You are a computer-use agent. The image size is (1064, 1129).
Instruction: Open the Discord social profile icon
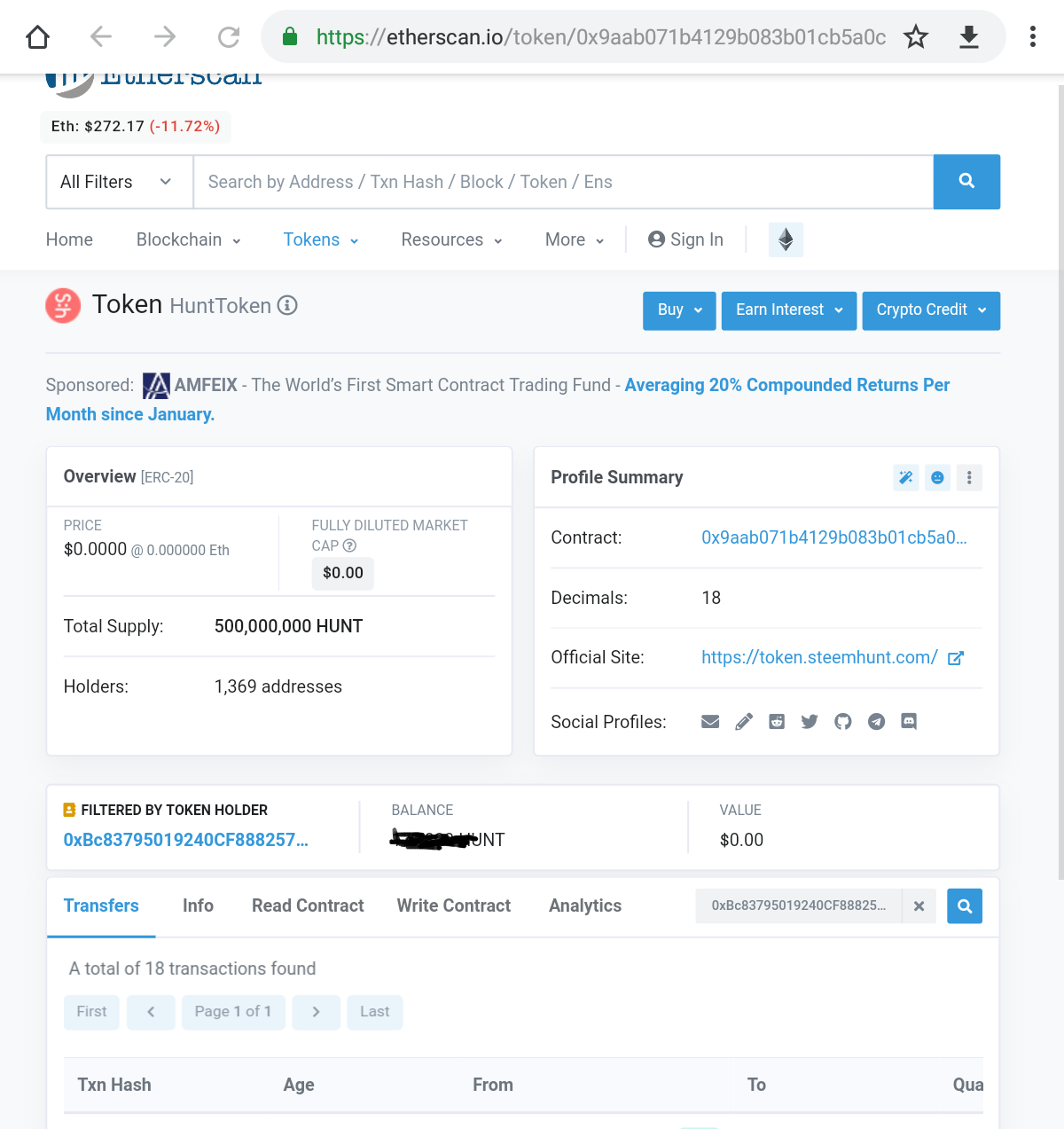pyautogui.click(x=909, y=722)
